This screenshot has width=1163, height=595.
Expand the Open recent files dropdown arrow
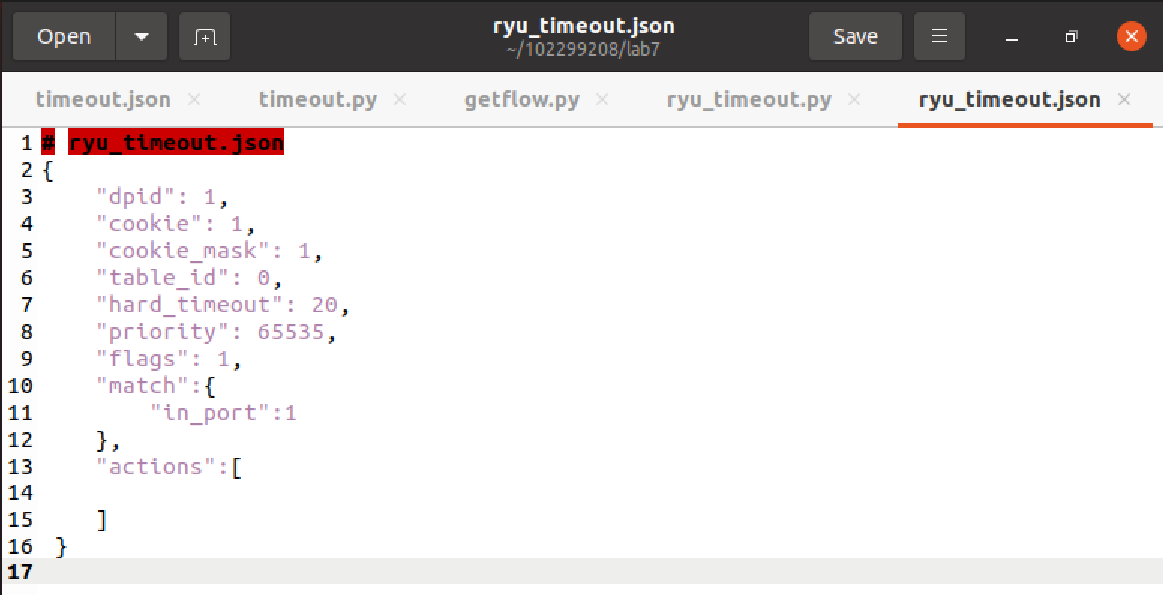(x=141, y=36)
